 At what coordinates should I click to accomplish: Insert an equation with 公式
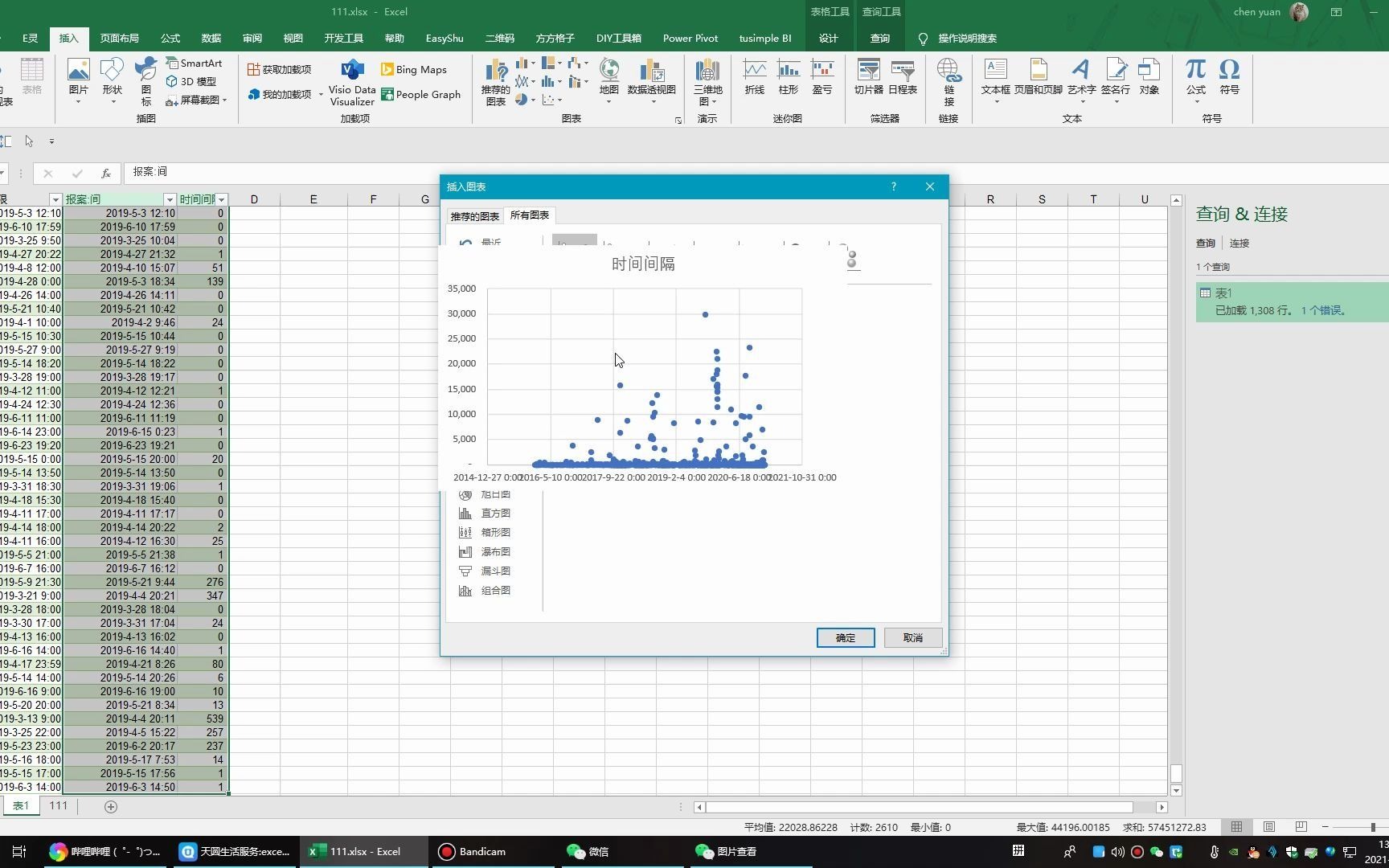pyautogui.click(x=1196, y=77)
